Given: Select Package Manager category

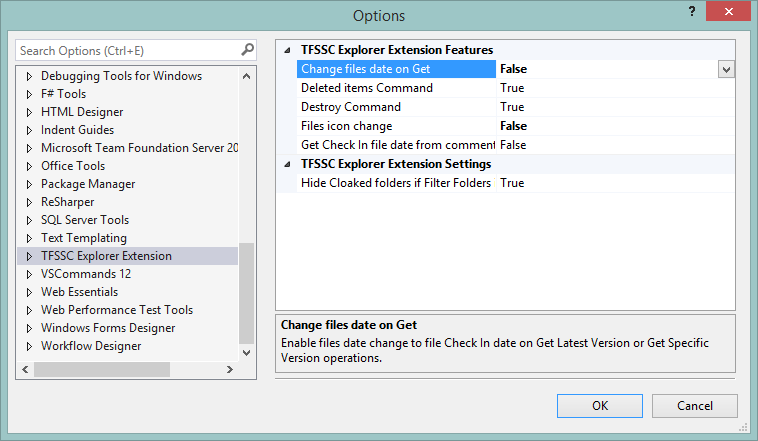Looking at the screenshot, I should click(88, 184).
